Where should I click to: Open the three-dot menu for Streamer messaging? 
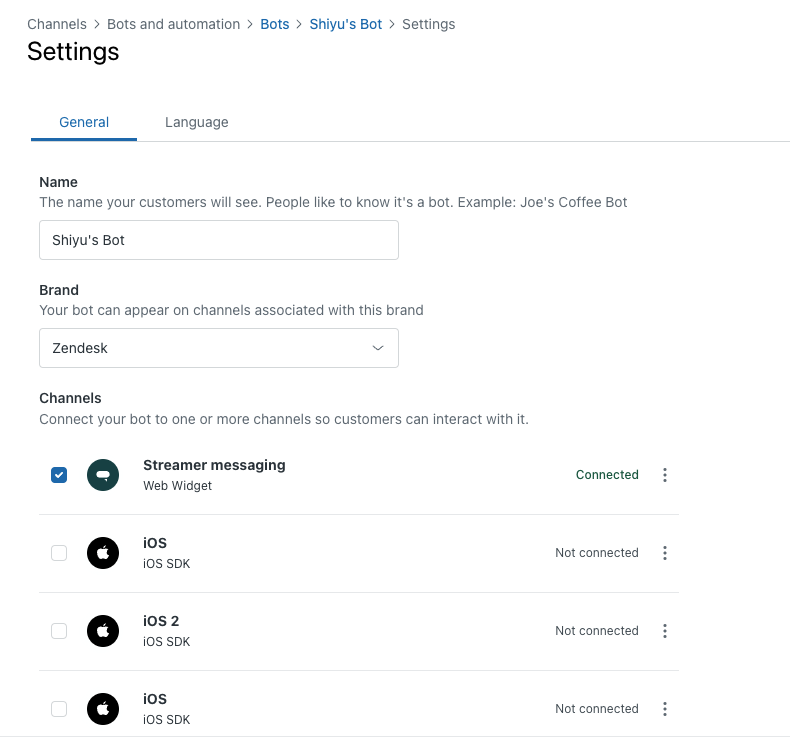(665, 475)
